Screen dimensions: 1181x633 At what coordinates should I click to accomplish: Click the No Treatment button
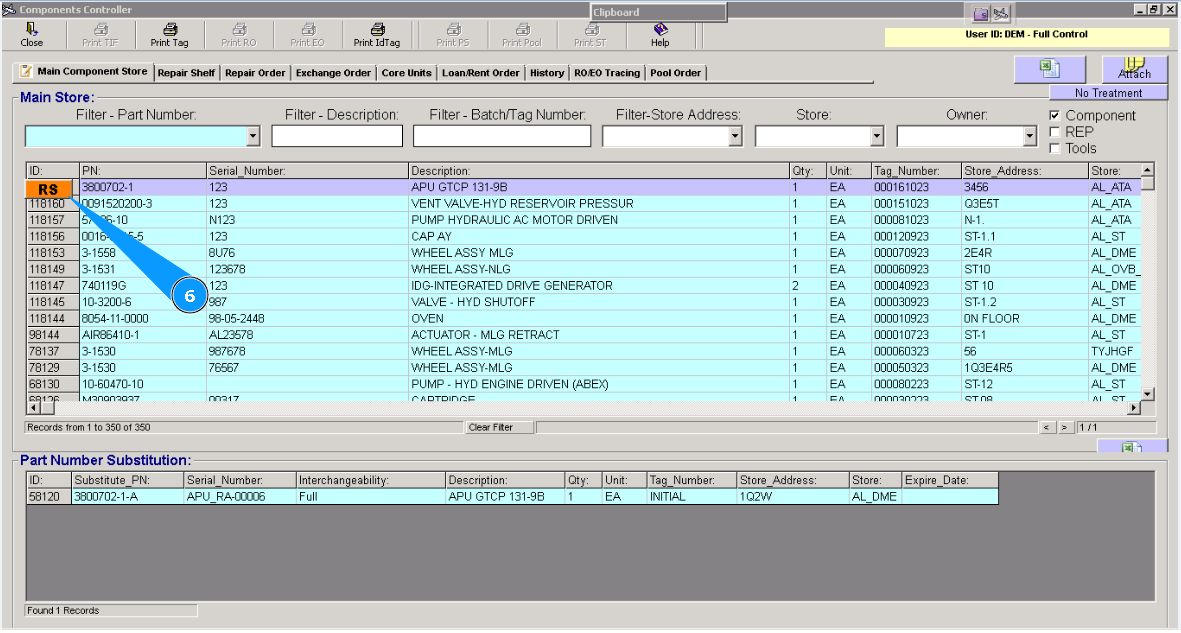point(1108,93)
